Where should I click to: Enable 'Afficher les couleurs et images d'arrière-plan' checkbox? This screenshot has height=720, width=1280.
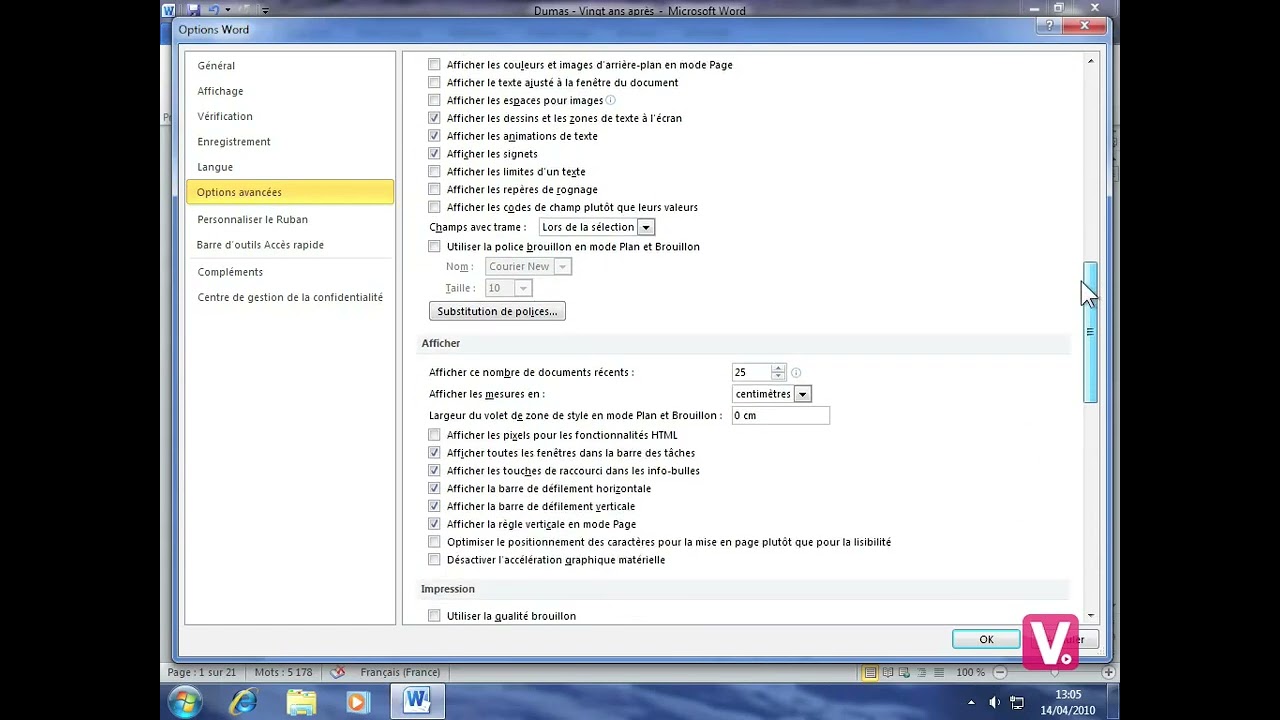[434, 65]
